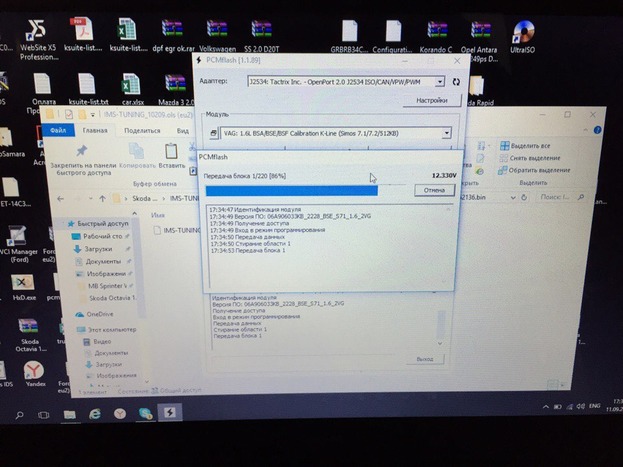Open the HxD.exe desktop icon

coord(23,283)
